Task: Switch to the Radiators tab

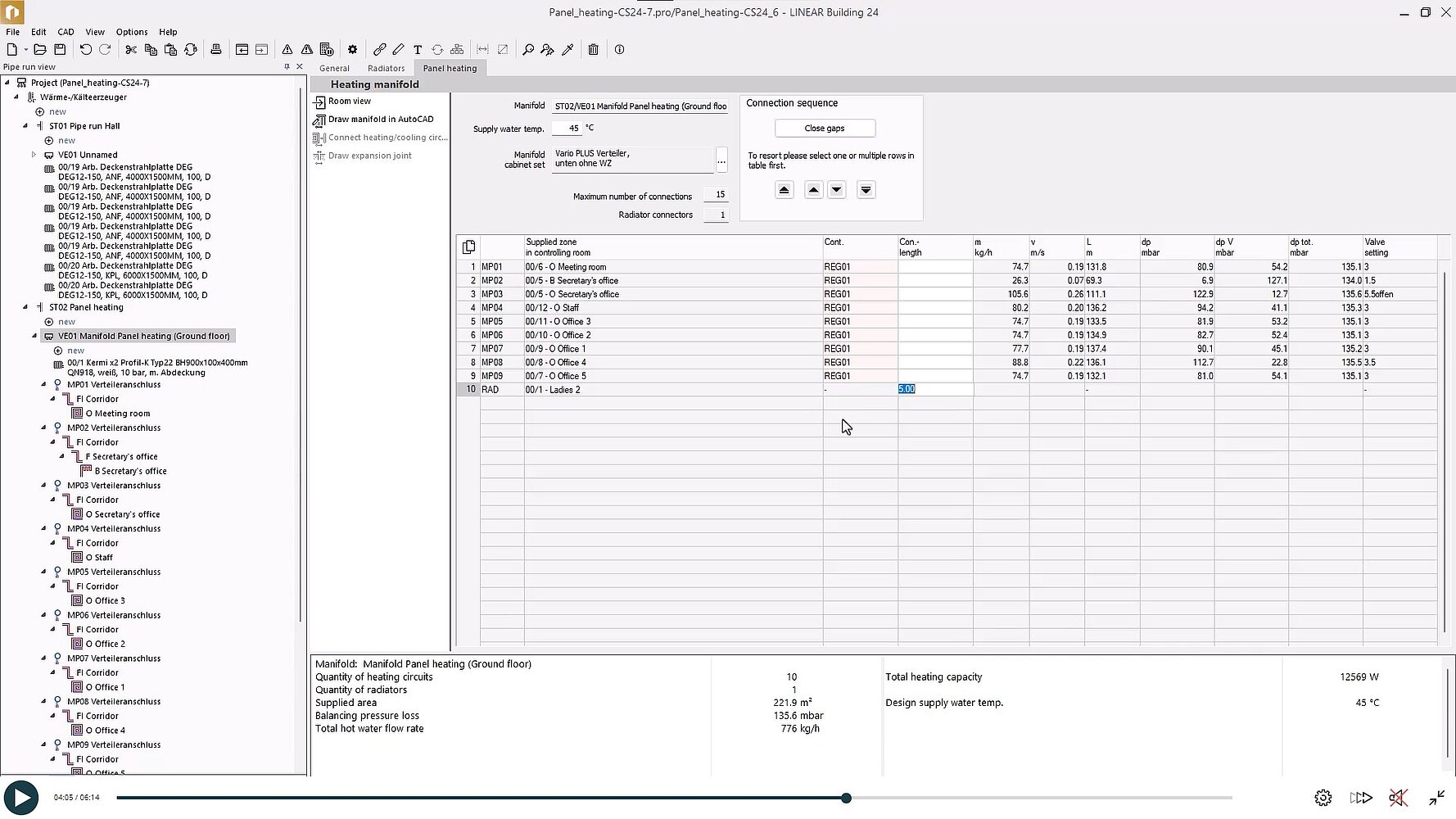Action: click(x=386, y=68)
